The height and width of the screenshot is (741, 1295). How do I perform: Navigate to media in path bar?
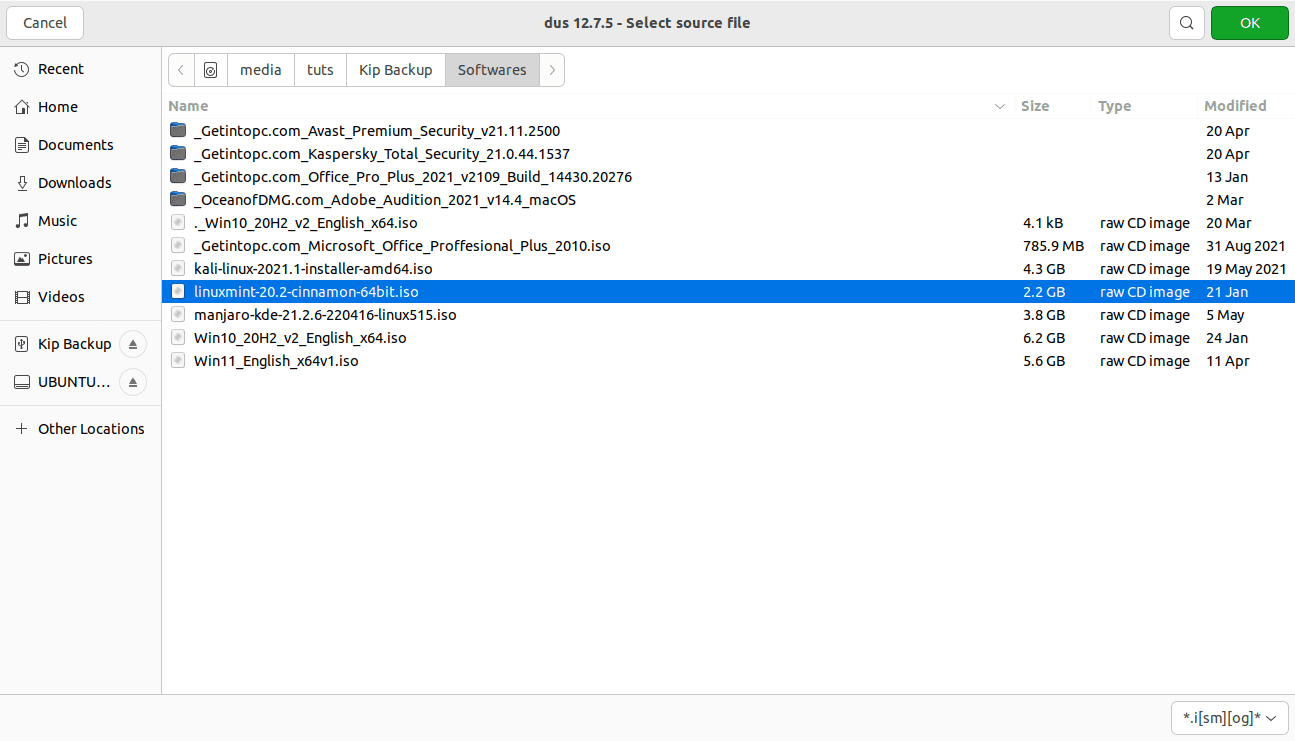pyautogui.click(x=261, y=70)
